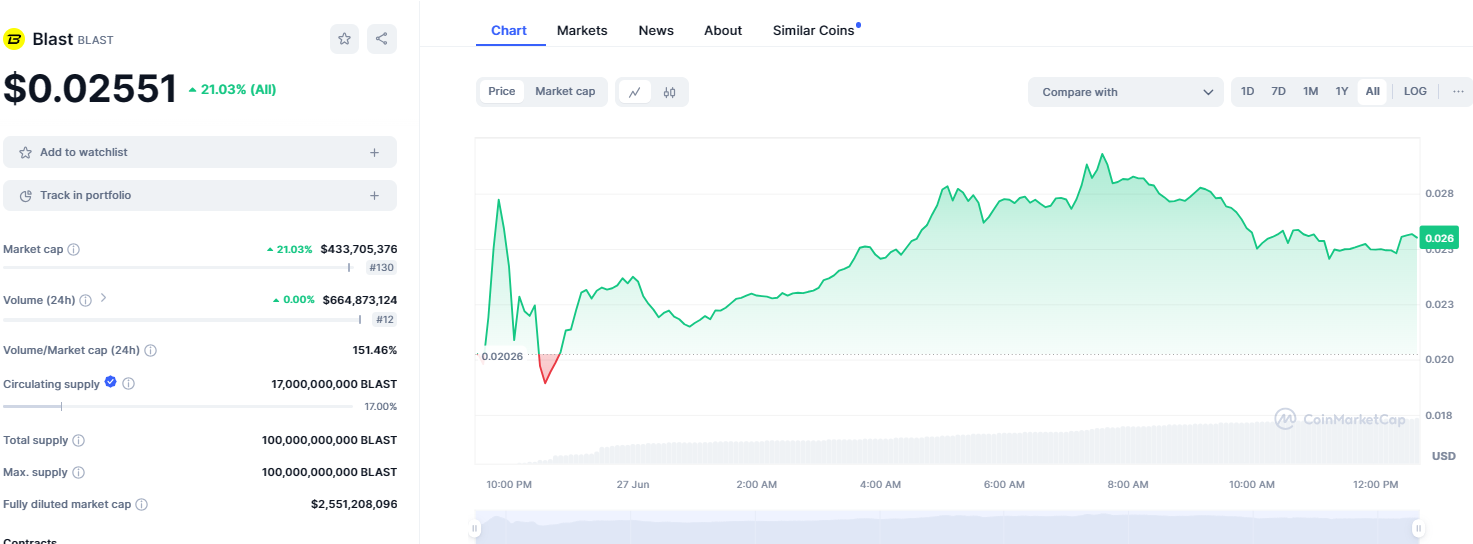Click the left handle of chart range slider
1473x544 pixels.
point(476,528)
